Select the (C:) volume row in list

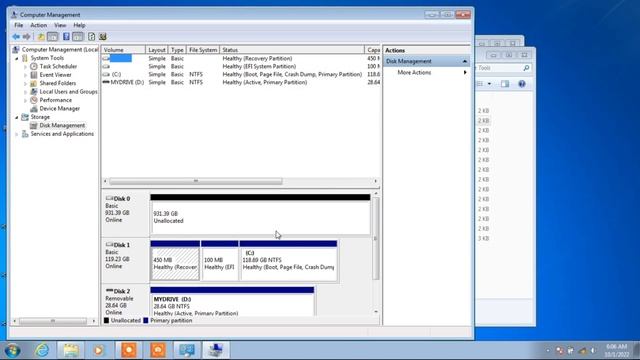(x=241, y=74)
